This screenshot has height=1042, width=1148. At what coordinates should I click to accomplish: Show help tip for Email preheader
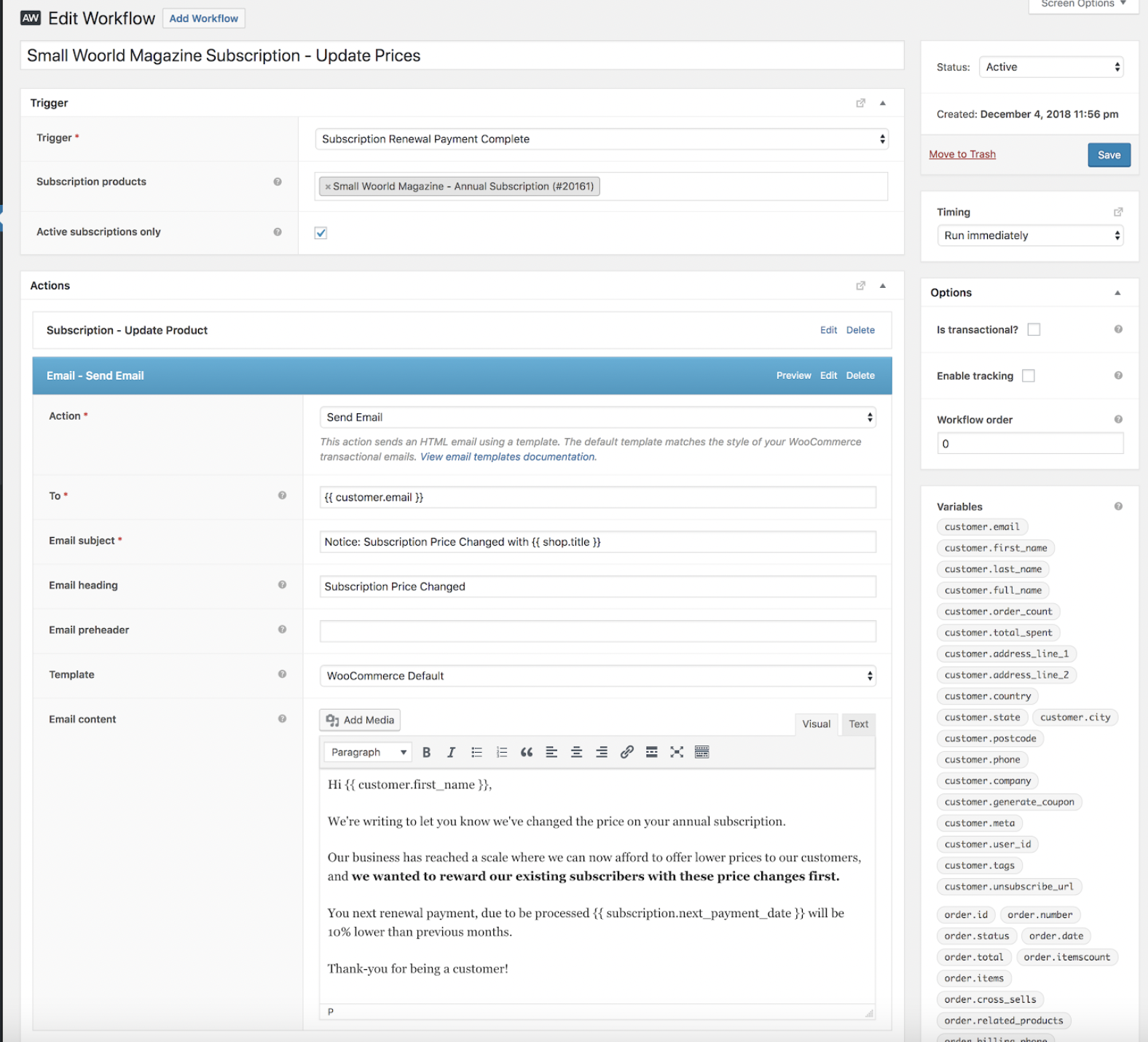coord(282,629)
